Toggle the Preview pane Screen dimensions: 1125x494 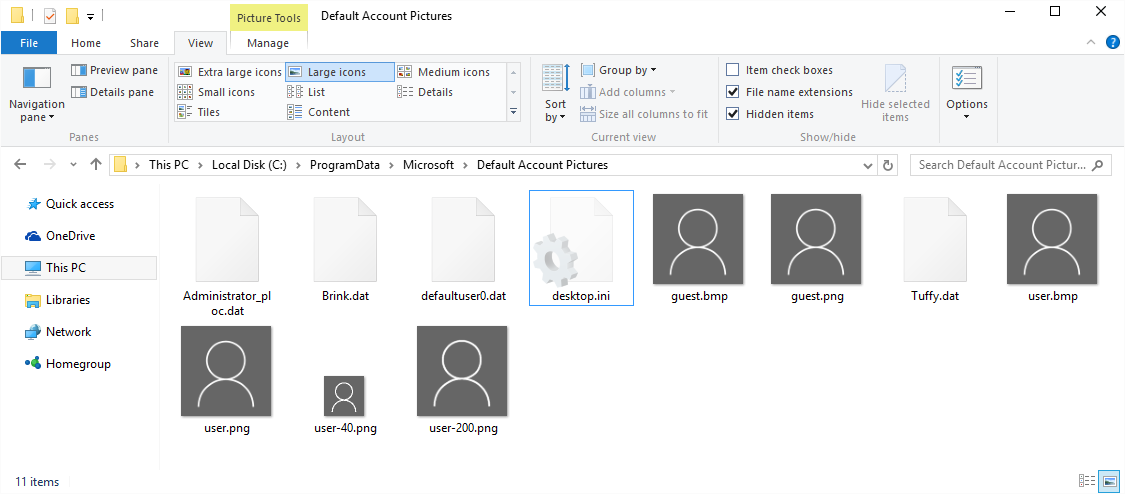coord(114,70)
